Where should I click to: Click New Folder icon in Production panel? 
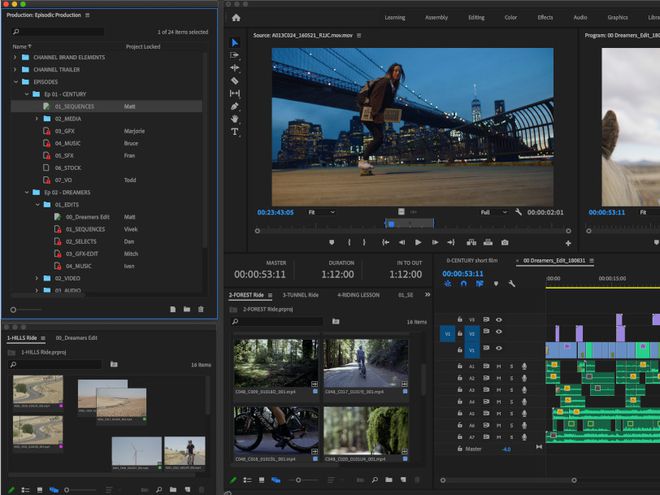pos(187,309)
